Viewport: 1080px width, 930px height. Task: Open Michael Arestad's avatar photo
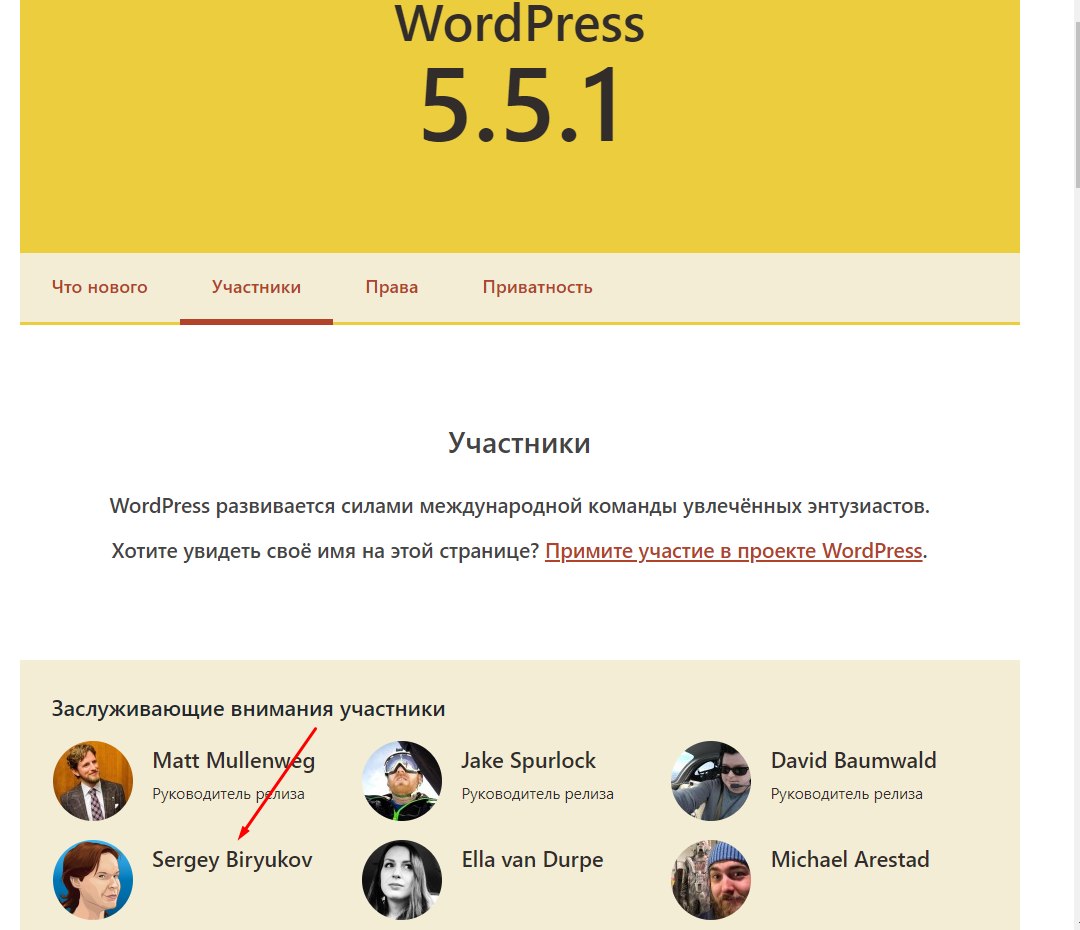click(x=712, y=880)
